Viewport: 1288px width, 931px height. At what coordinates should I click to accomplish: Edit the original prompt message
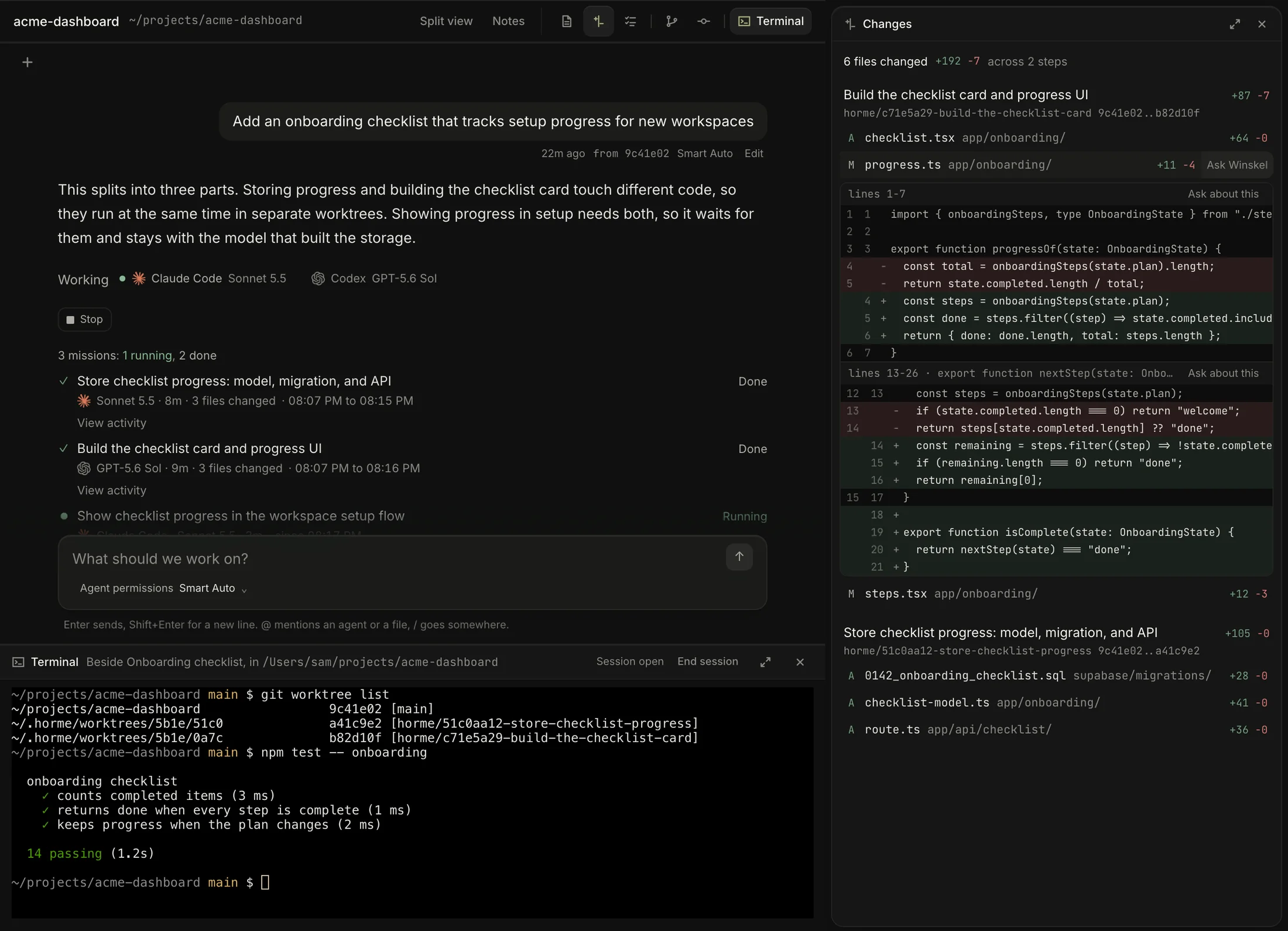(753, 153)
